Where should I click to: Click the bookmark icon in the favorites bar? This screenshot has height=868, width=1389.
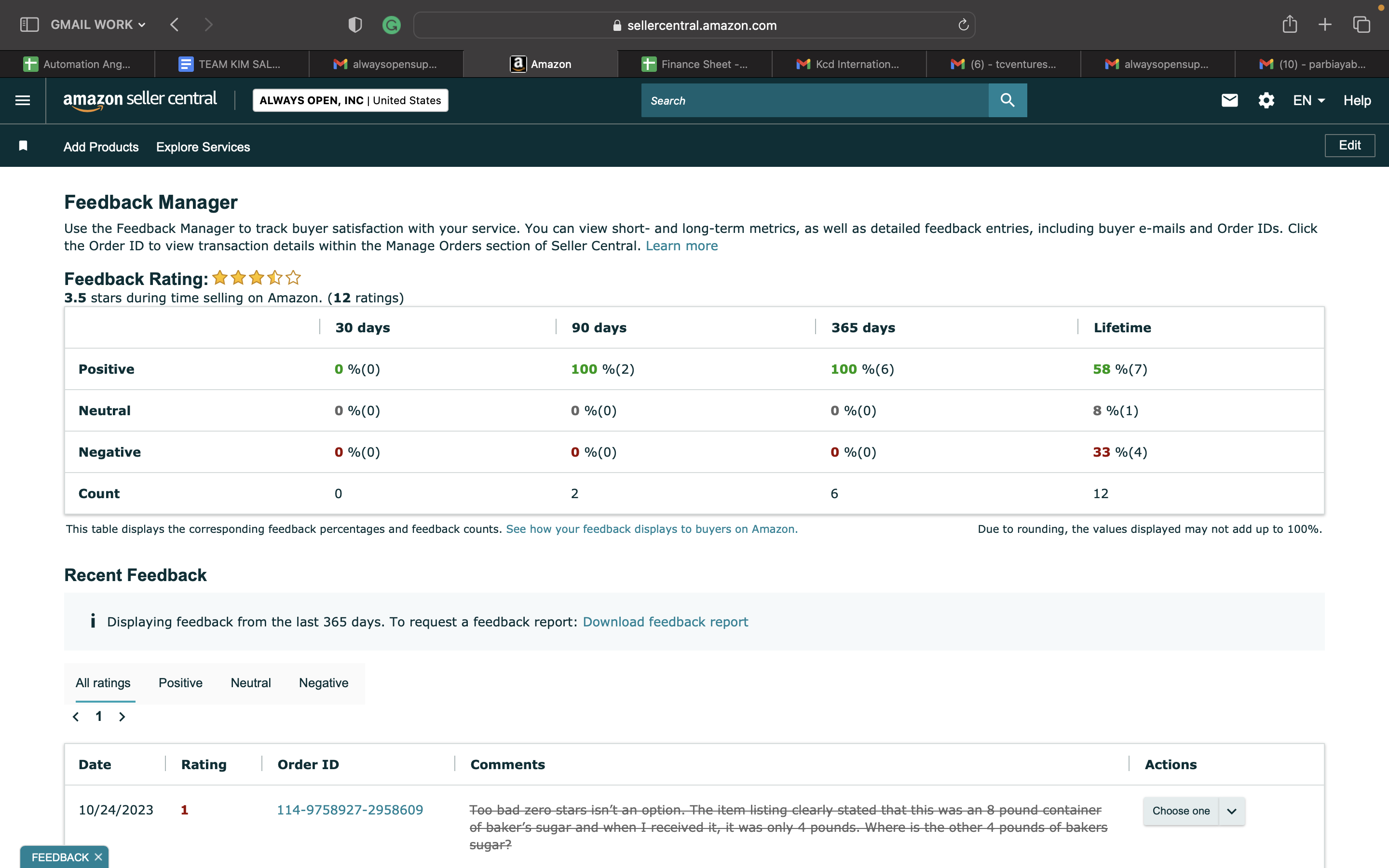click(23, 146)
